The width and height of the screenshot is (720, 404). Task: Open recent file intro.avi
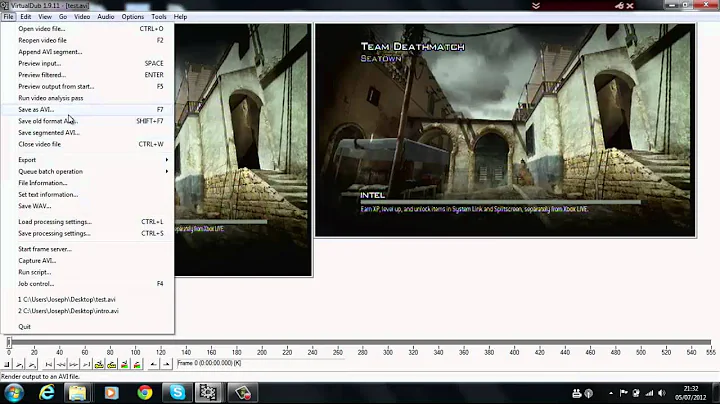[87, 311]
